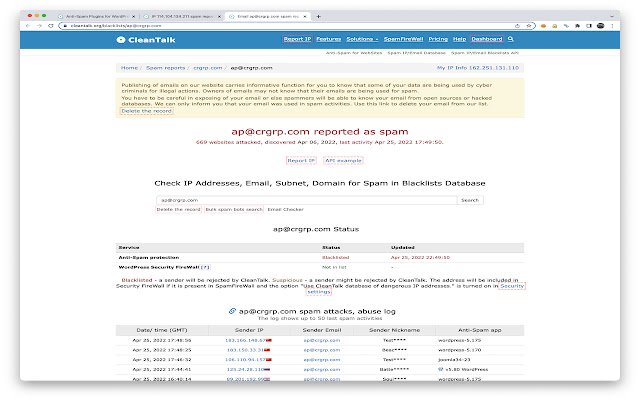
Task: Open the Spam IP/Email Blacklists API link
Action: (x=485, y=53)
